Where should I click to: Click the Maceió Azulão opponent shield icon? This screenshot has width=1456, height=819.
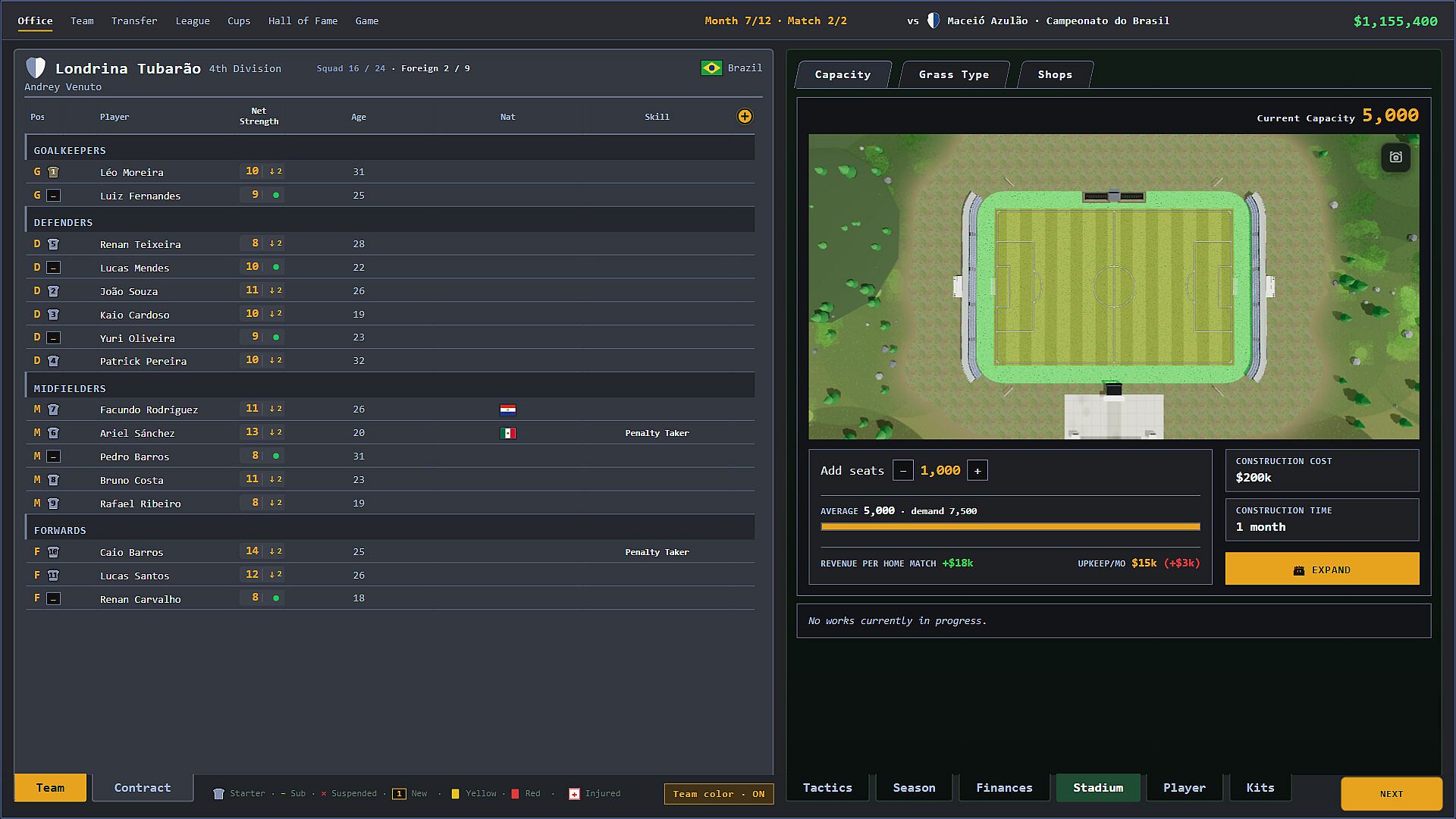934,20
